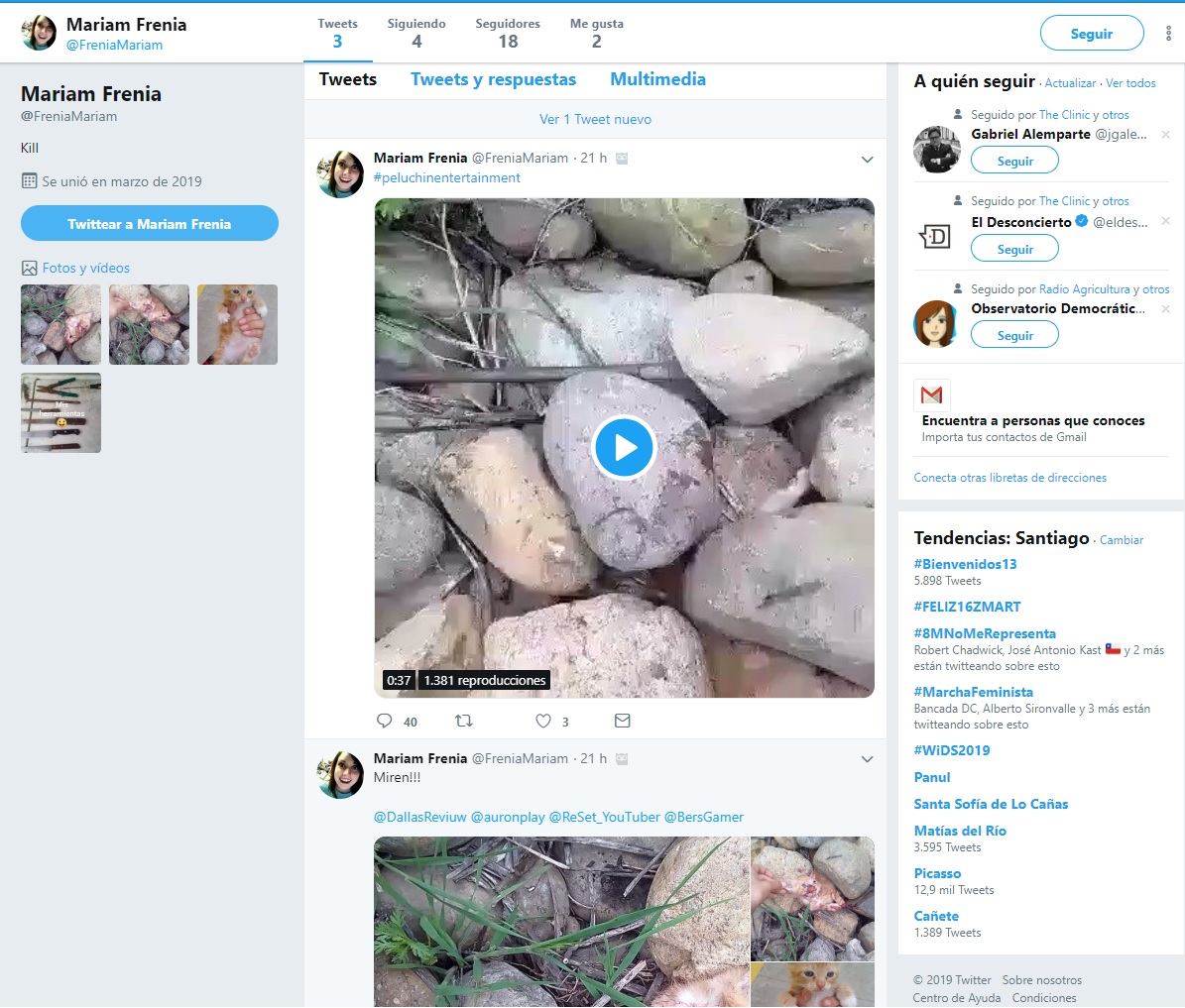The image size is (1185, 1008).
Task: Open the Multimedia tab
Action: (x=657, y=79)
